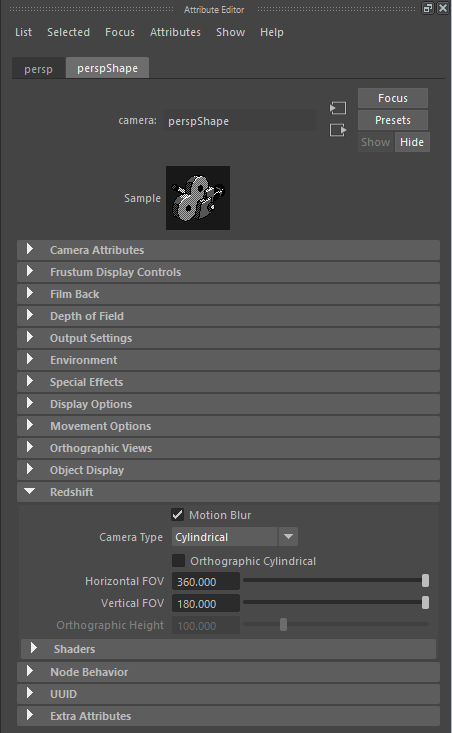Switch to the persp tab
Viewport: 452px width, 733px height.
tap(38, 69)
